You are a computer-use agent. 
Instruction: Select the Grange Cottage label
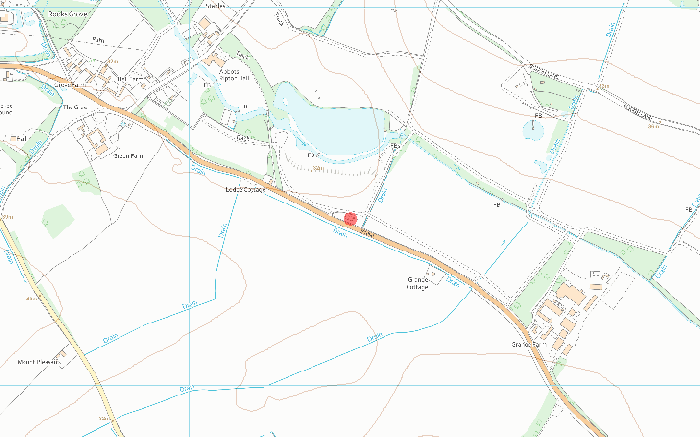click(x=418, y=283)
